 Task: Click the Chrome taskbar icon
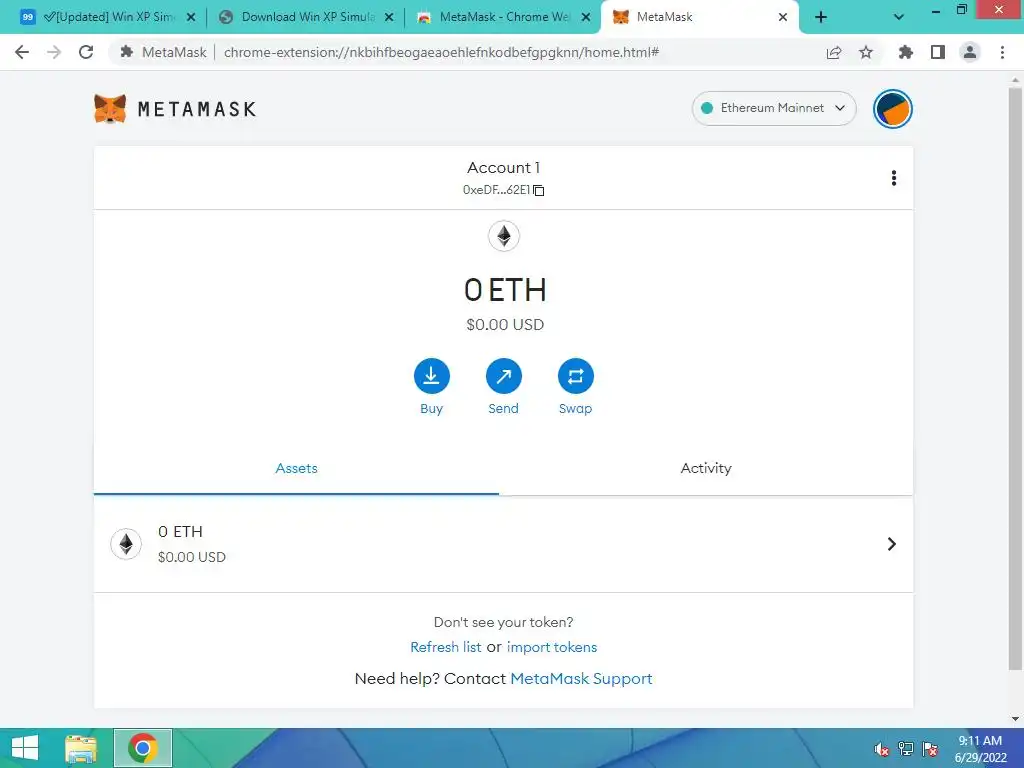coord(143,748)
